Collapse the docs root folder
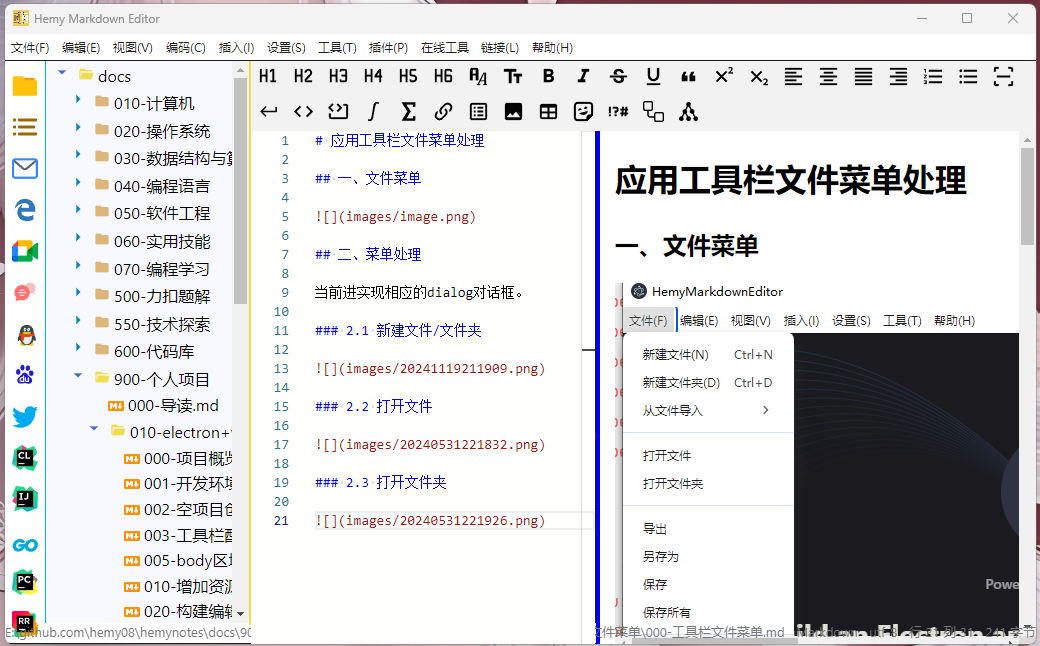This screenshot has height=646, width=1040. tap(63, 73)
